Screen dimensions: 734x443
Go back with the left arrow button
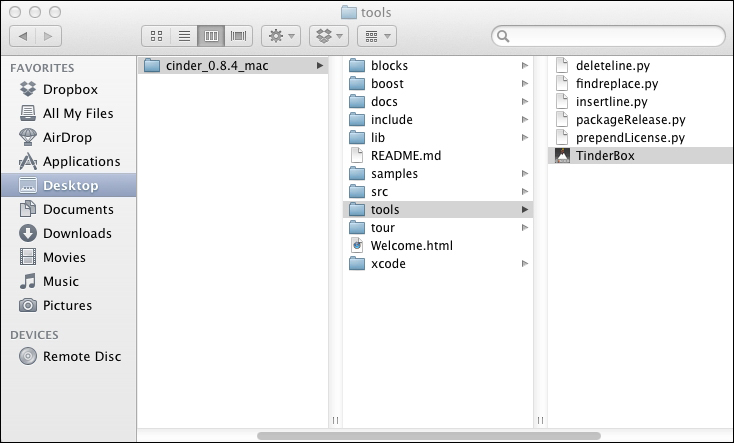22,36
